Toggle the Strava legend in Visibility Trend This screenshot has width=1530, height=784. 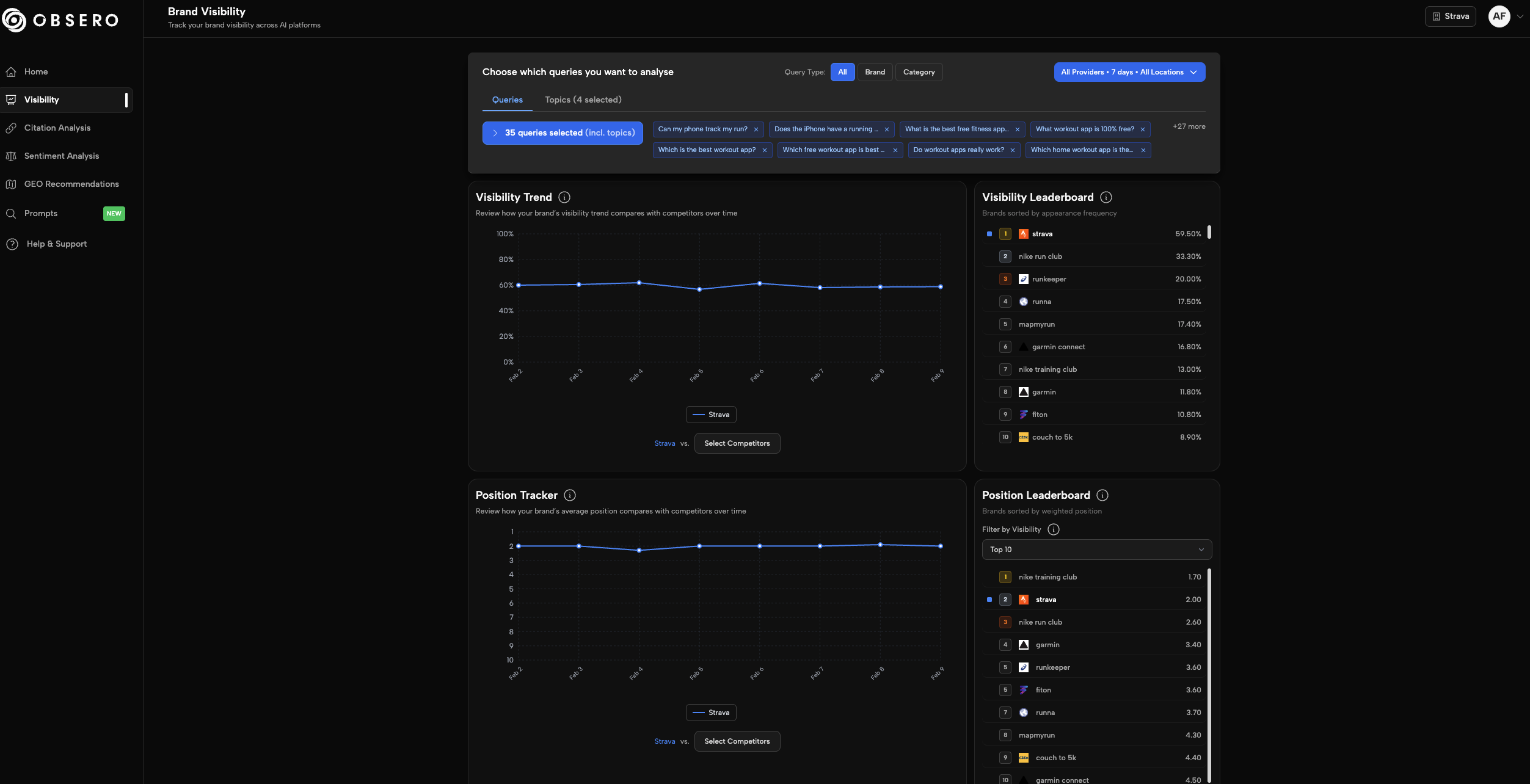tap(711, 415)
